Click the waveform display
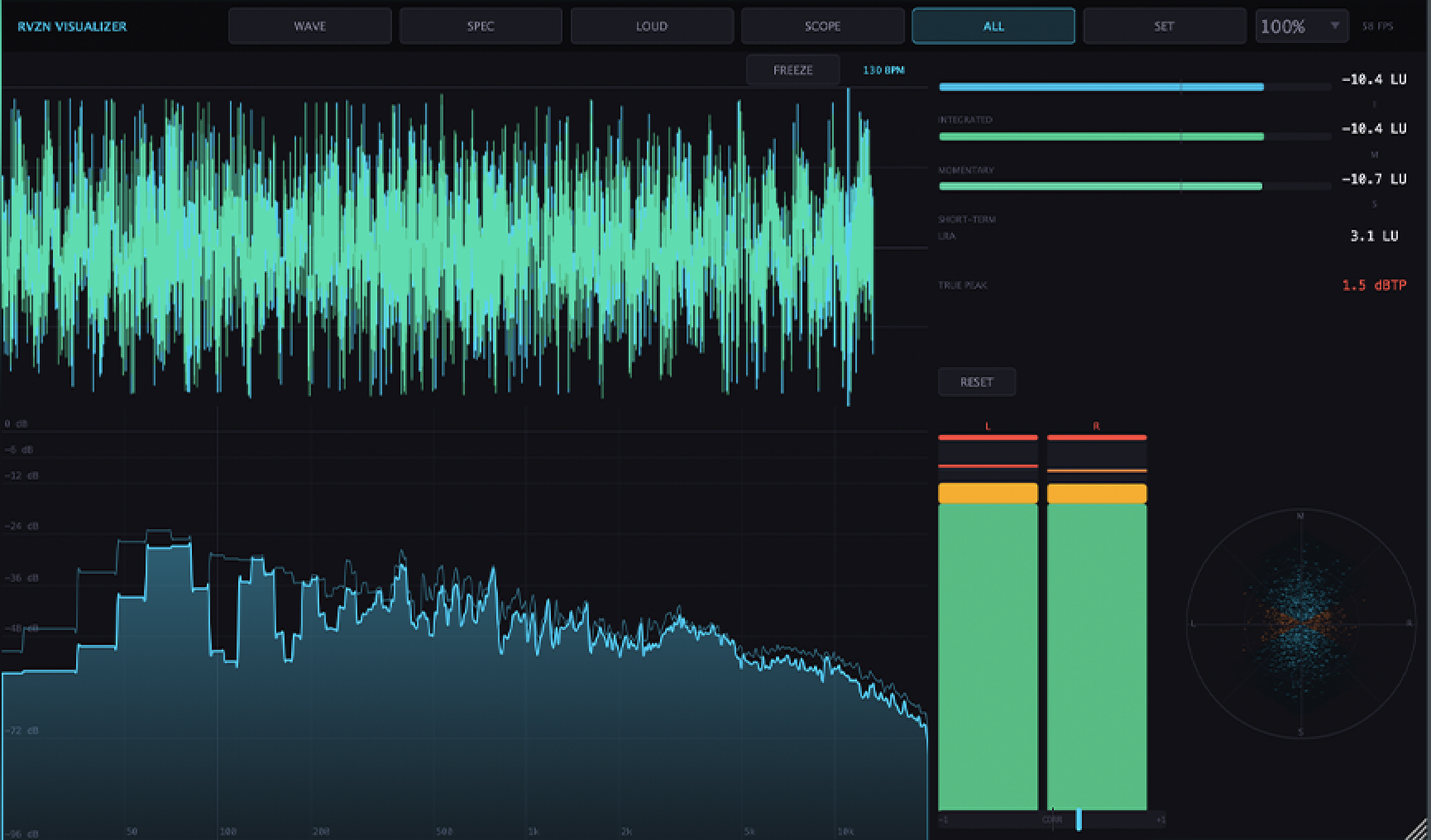The width and height of the screenshot is (1431, 840). [x=464, y=246]
